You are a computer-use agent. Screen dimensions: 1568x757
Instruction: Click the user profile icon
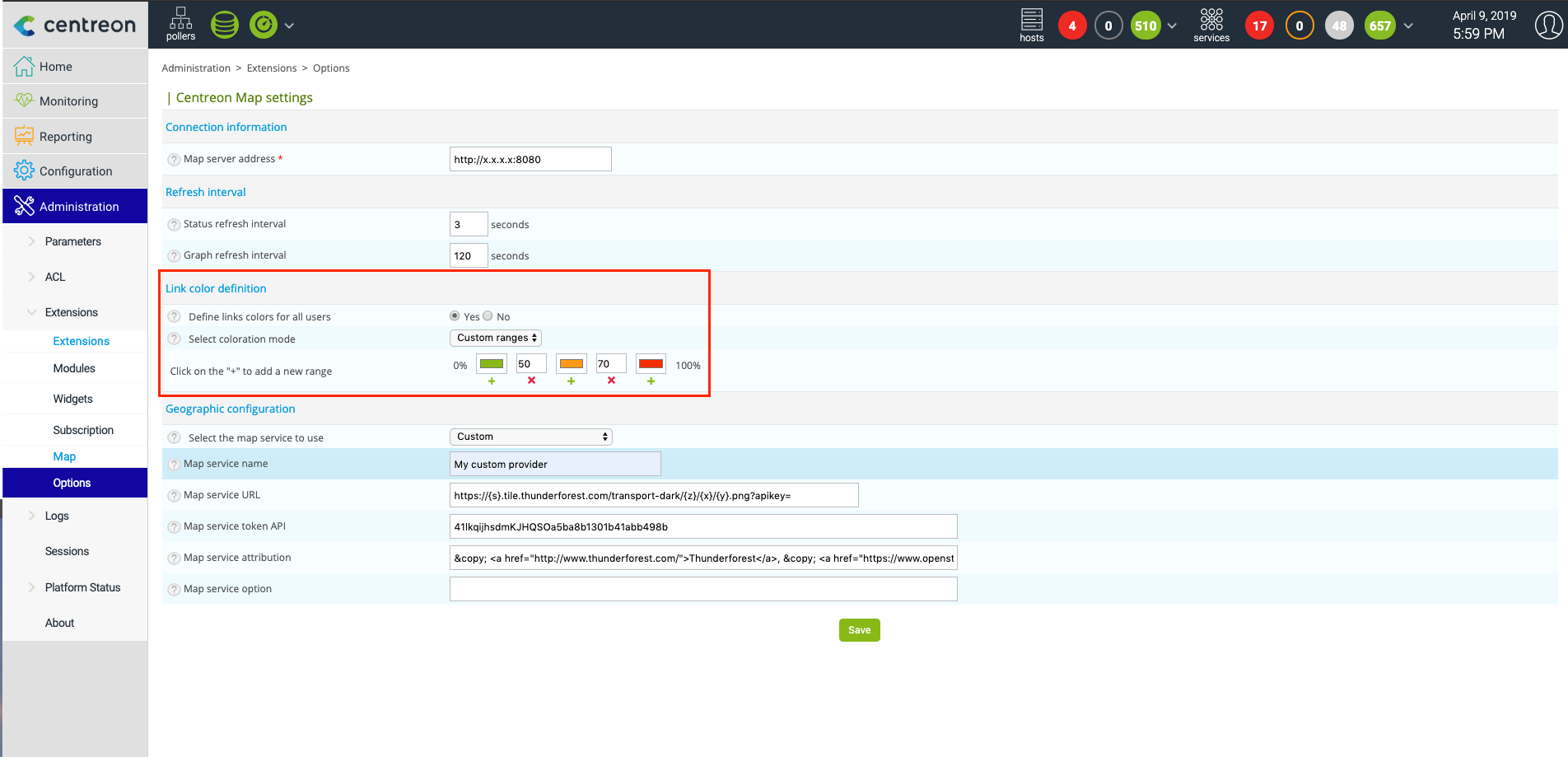coord(1548,25)
